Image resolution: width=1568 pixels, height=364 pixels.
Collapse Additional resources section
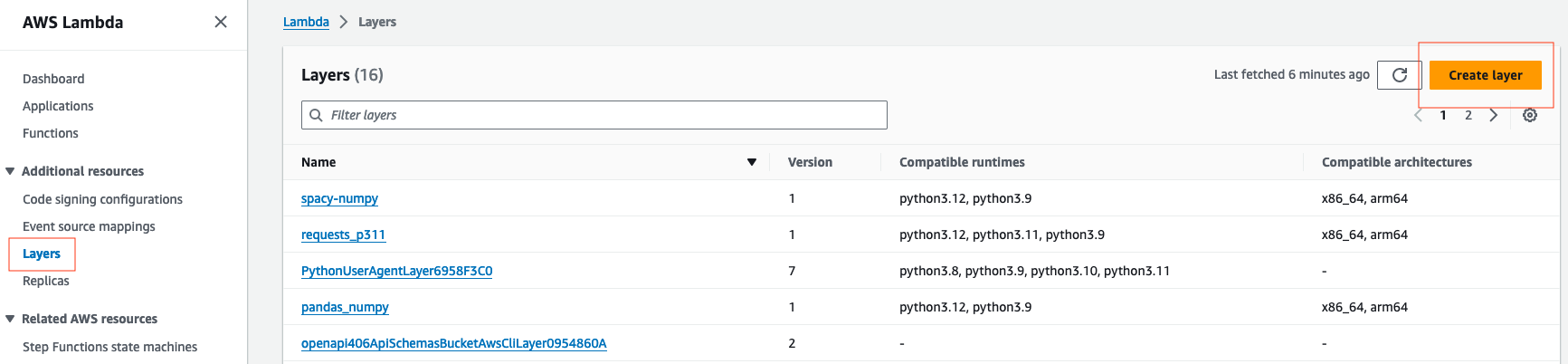[x=10, y=171]
